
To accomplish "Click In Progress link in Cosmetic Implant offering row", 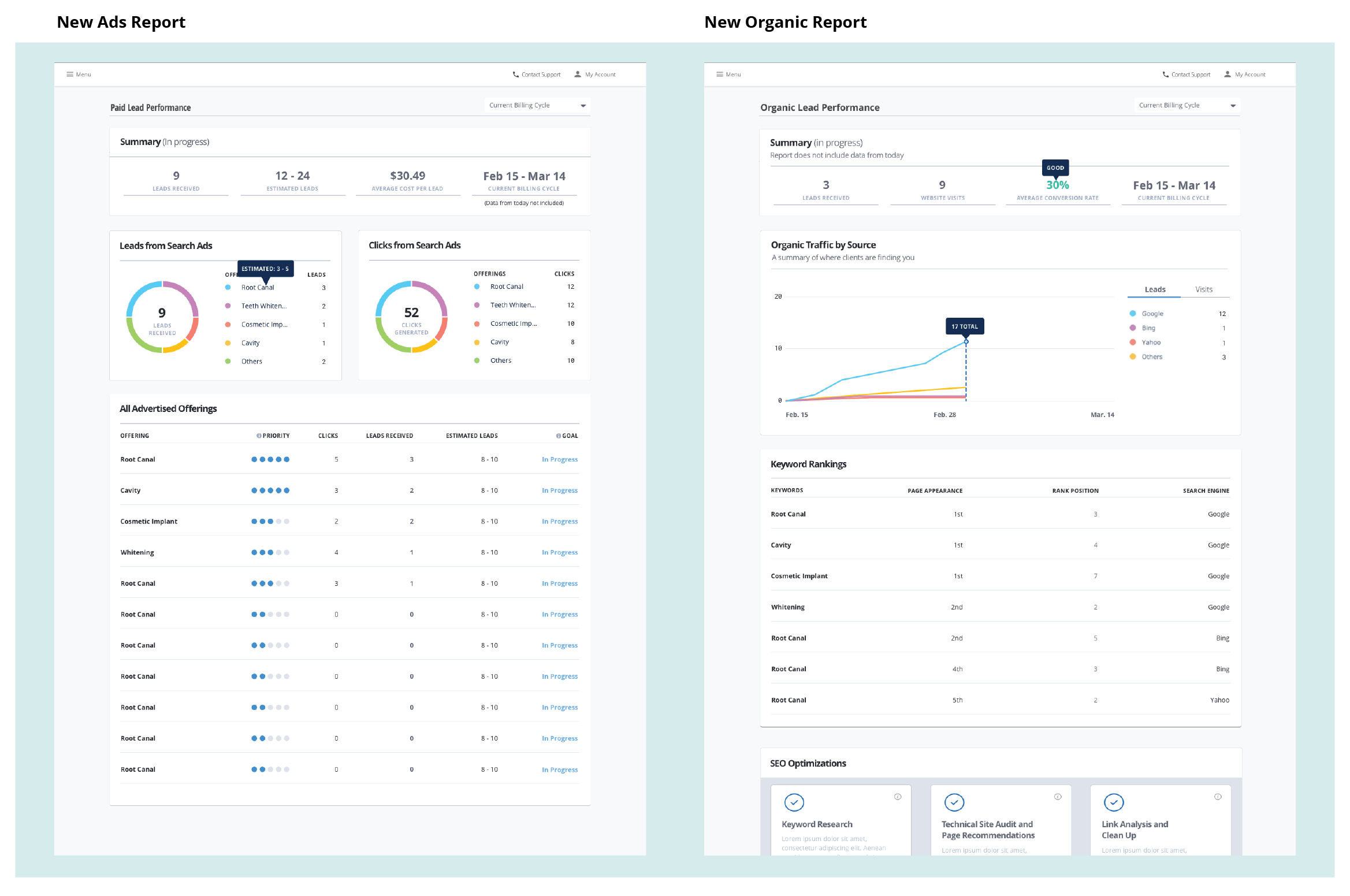I will tap(560, 522).
